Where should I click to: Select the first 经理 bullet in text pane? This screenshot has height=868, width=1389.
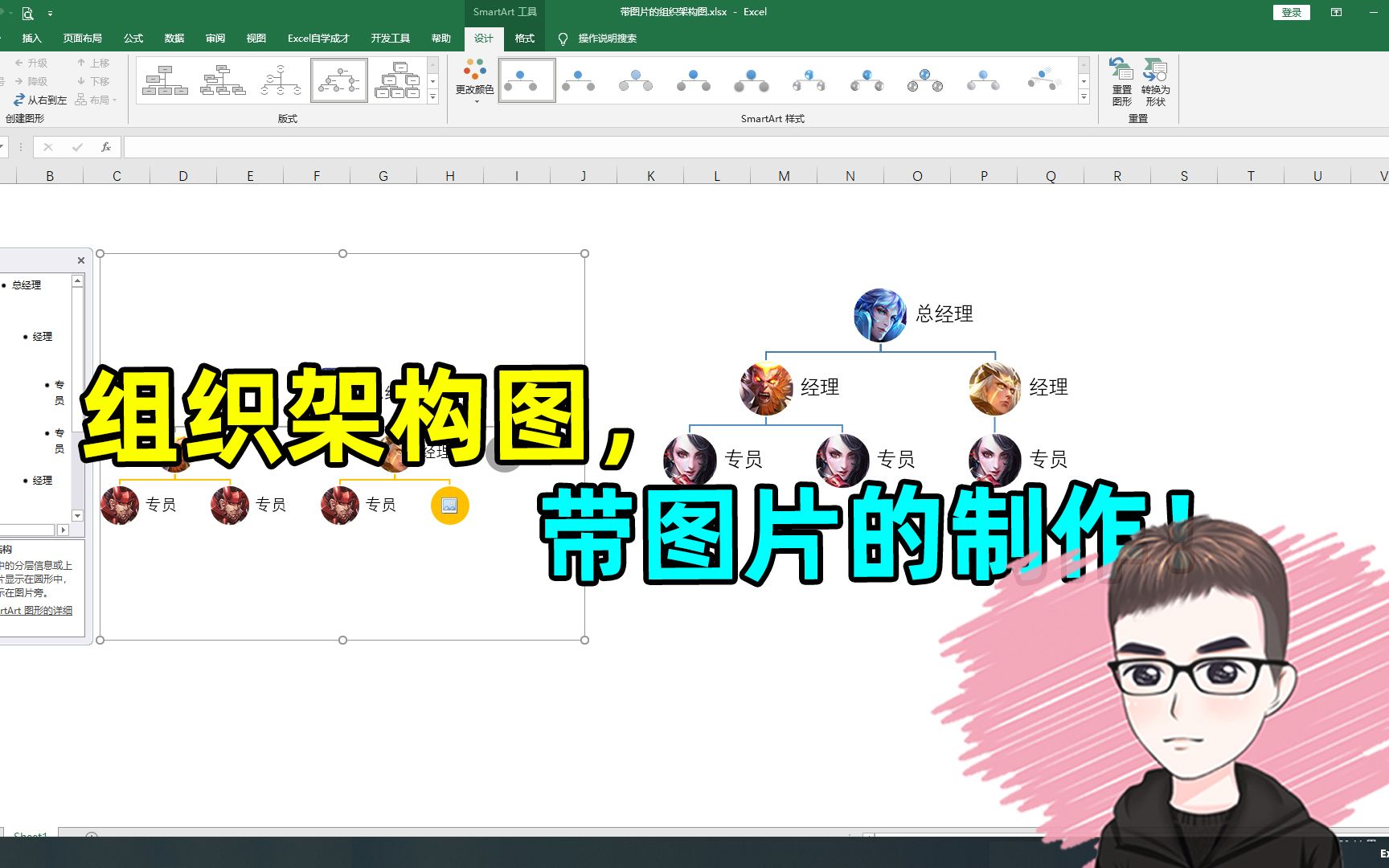point(43,337)
